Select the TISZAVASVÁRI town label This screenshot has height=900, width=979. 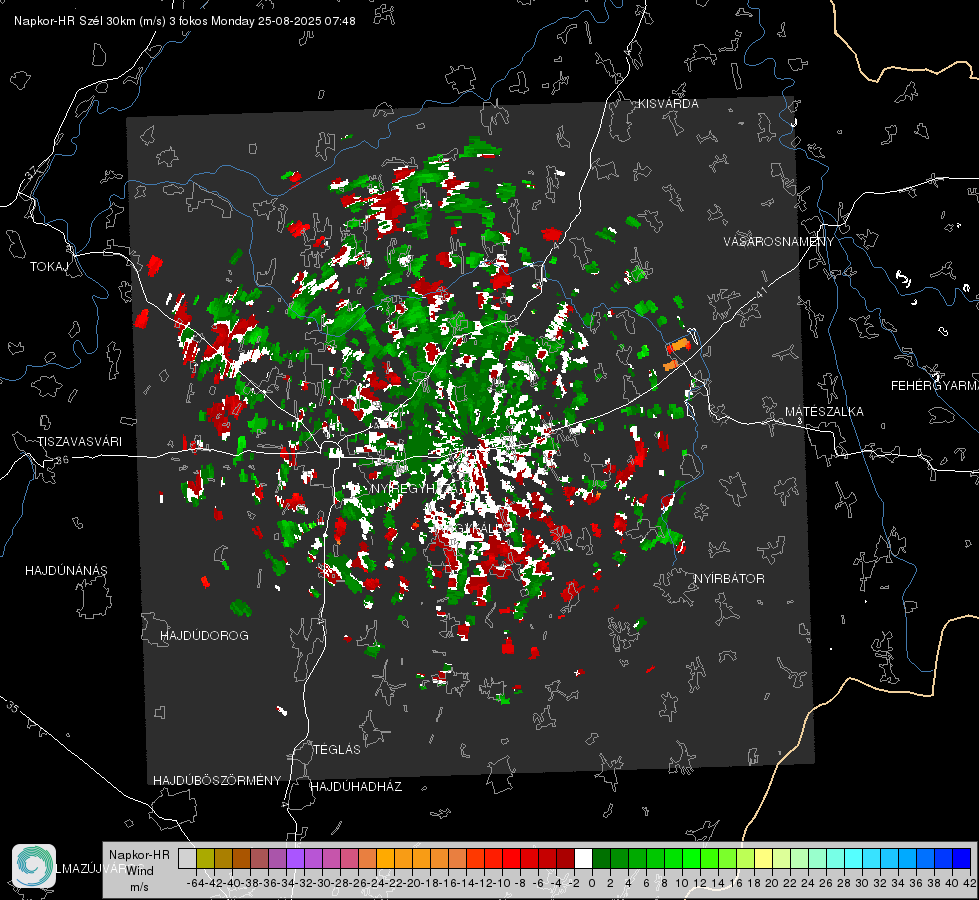[79, 442]
